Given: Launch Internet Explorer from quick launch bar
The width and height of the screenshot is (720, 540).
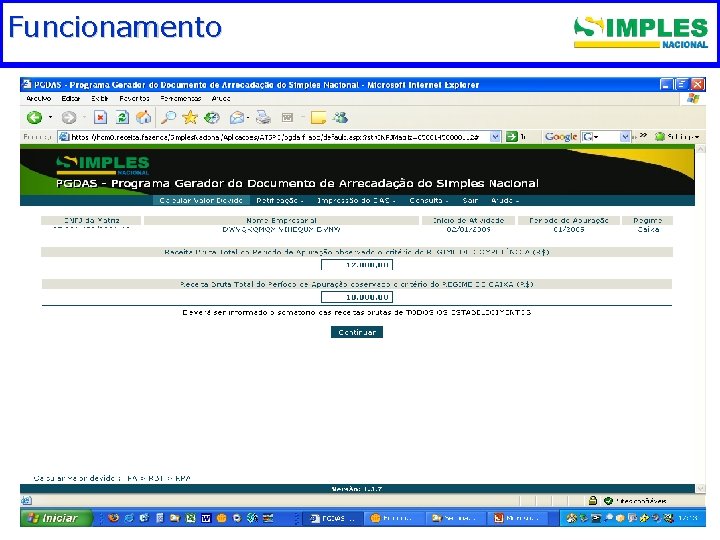Looking at the screenshot, I should tap(129, 518).
